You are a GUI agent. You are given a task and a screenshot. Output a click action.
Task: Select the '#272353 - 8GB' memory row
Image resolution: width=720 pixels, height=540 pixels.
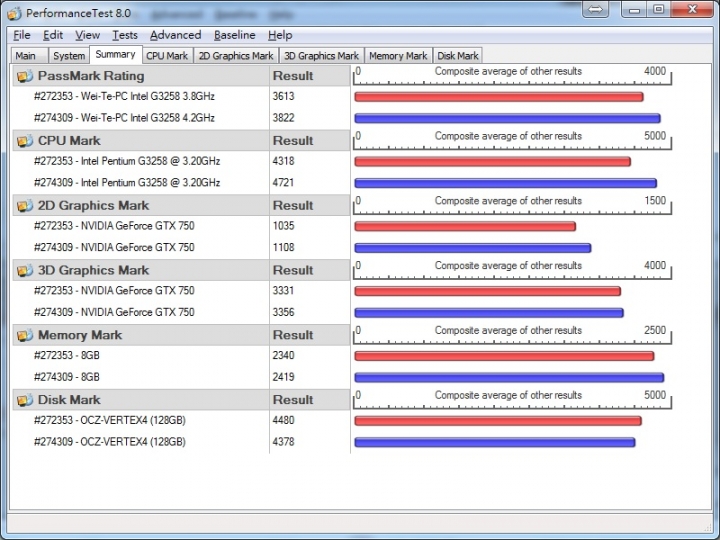(x=67, y=355)
